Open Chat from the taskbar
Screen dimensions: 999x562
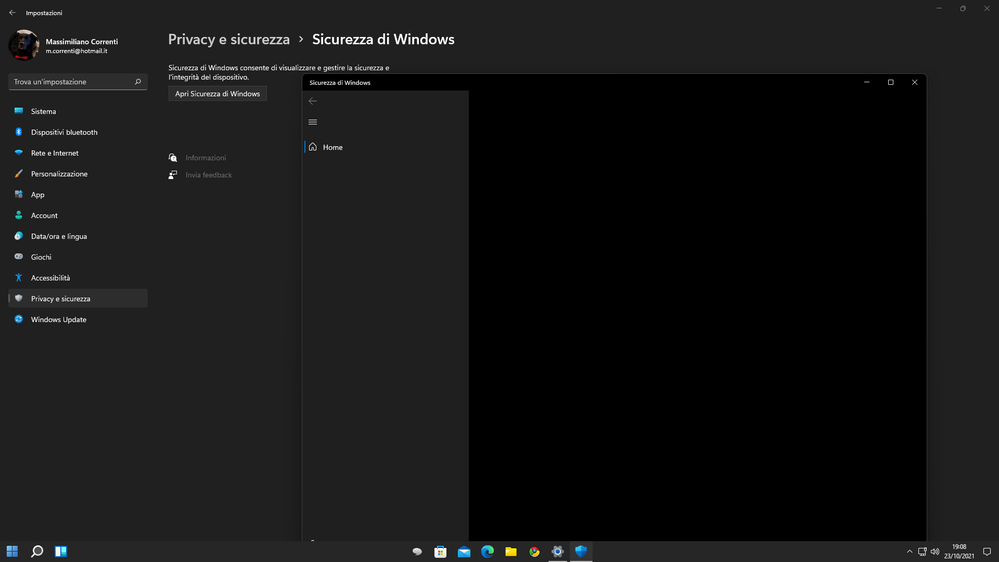(x=417, y=551)
